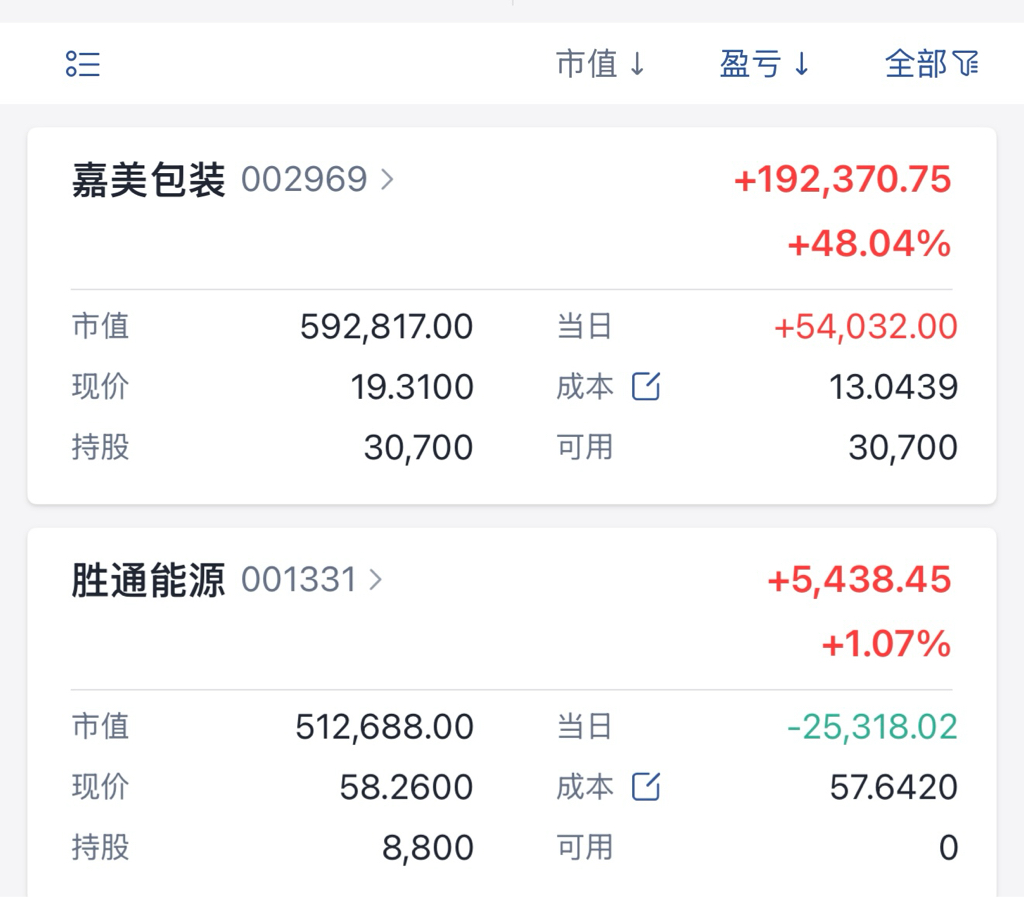Click stock code 001331
The width and height of the screenshot is (1024, 897).
(x=298, y=580)
